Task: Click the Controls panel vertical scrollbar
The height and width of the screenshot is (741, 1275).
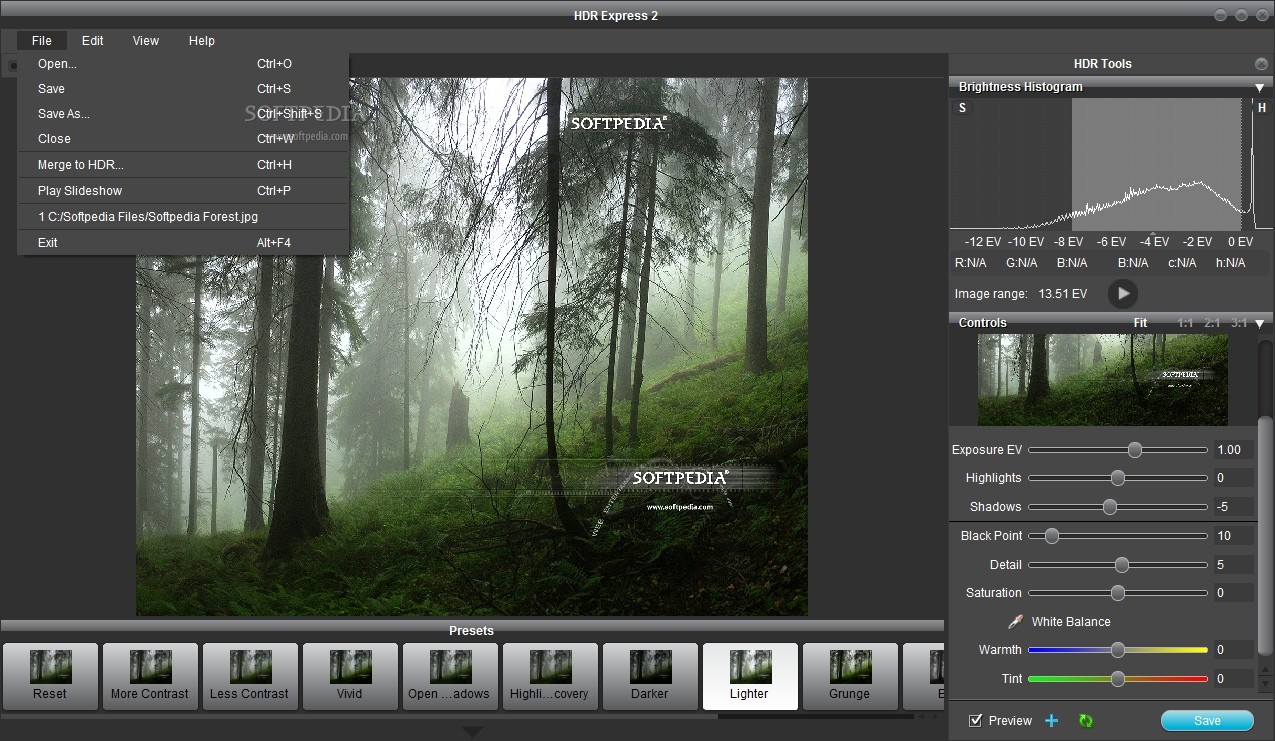Action: (x=1266, y=538)
